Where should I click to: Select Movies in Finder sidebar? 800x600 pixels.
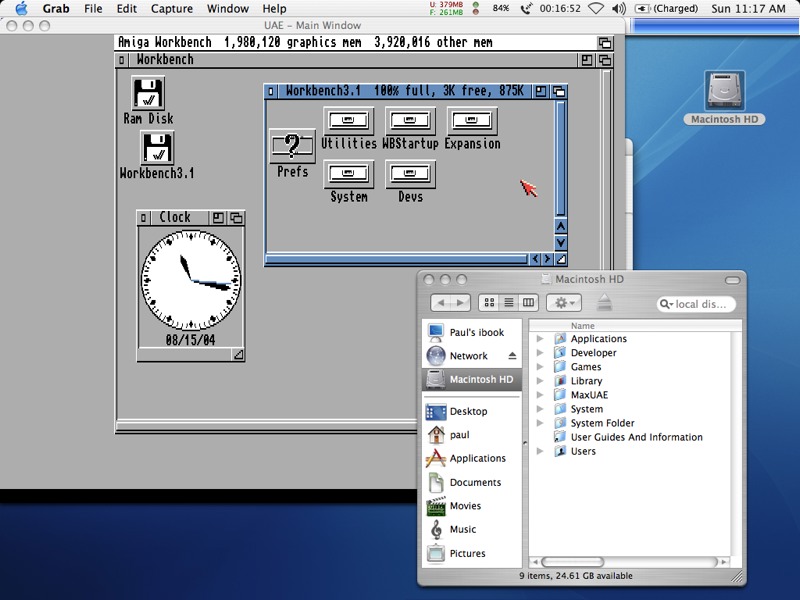pos(472,506)
